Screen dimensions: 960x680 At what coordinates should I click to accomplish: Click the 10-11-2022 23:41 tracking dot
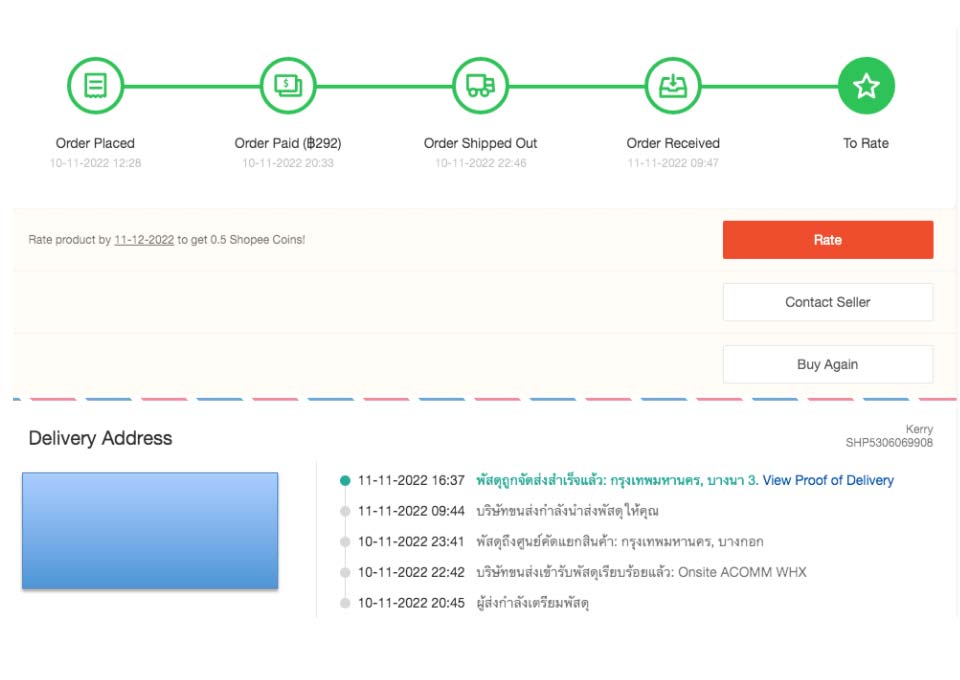click(x=345, y=542)
